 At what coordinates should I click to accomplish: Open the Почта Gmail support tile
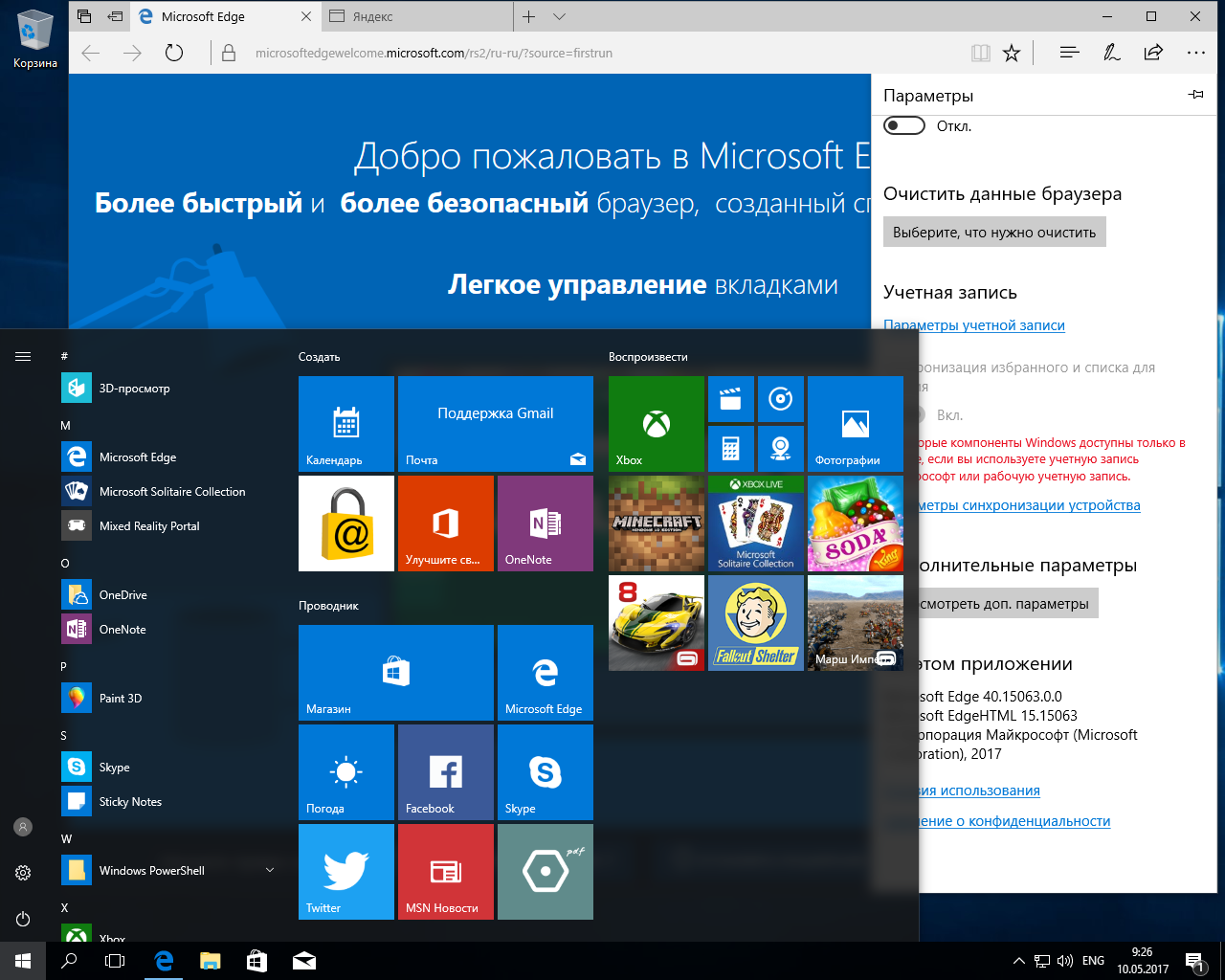[x=496, y=424]
